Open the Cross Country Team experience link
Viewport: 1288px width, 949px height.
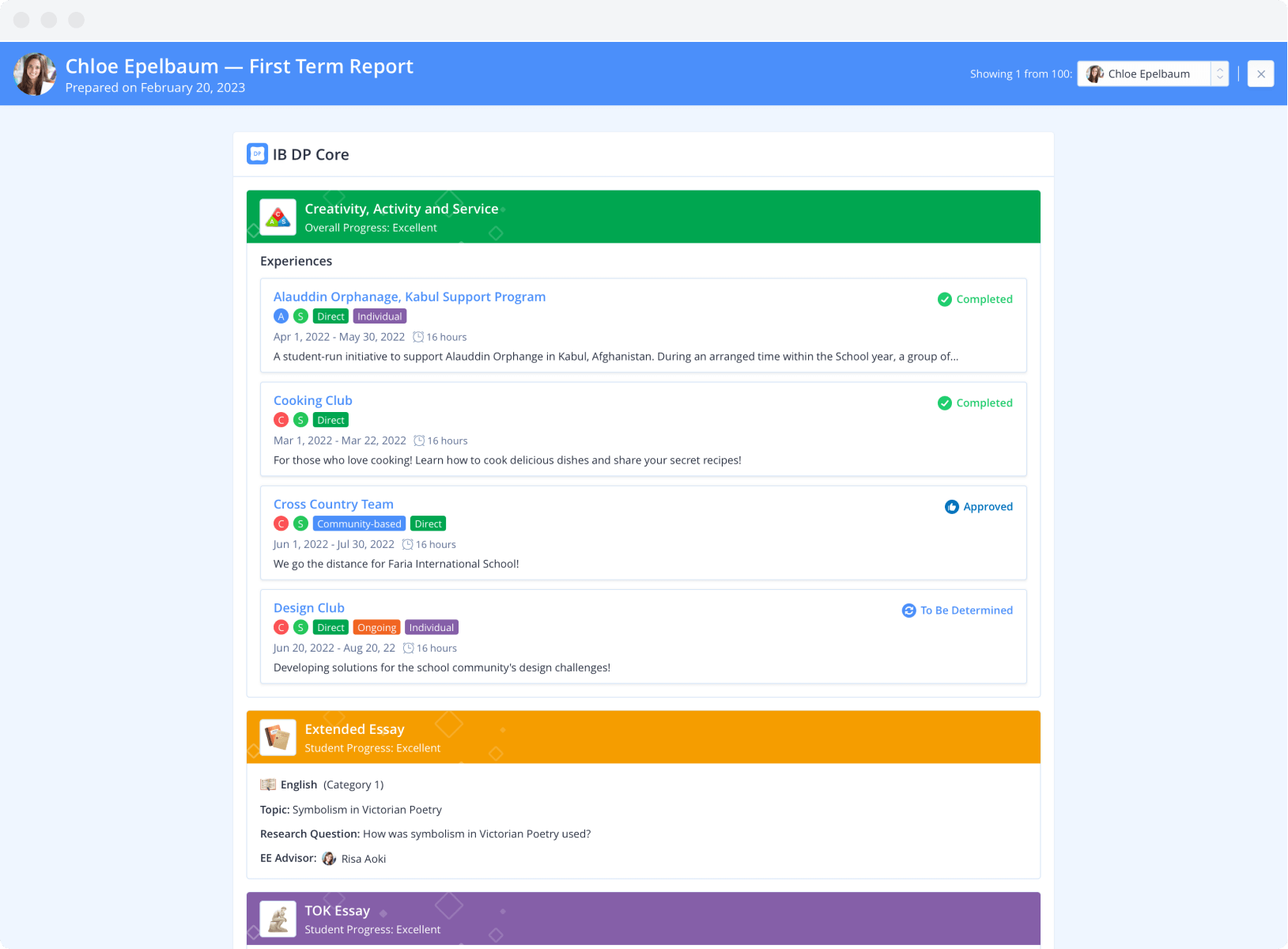[333, 504]
